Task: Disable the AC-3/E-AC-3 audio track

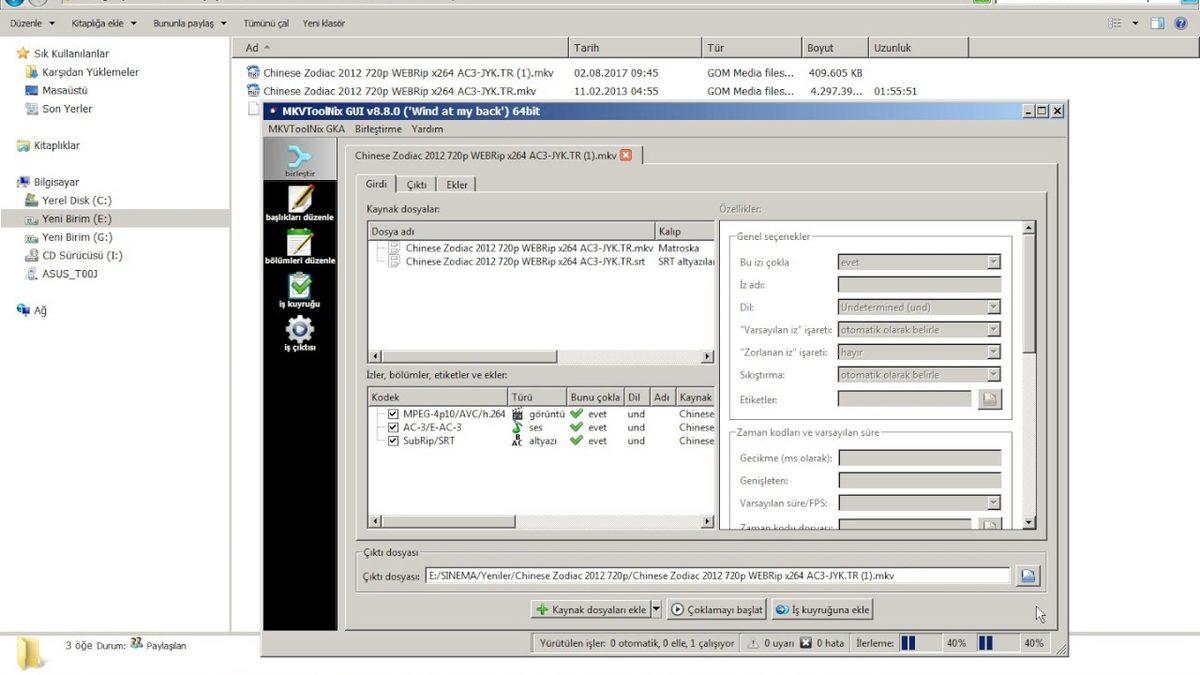Action: pos(393,427)
